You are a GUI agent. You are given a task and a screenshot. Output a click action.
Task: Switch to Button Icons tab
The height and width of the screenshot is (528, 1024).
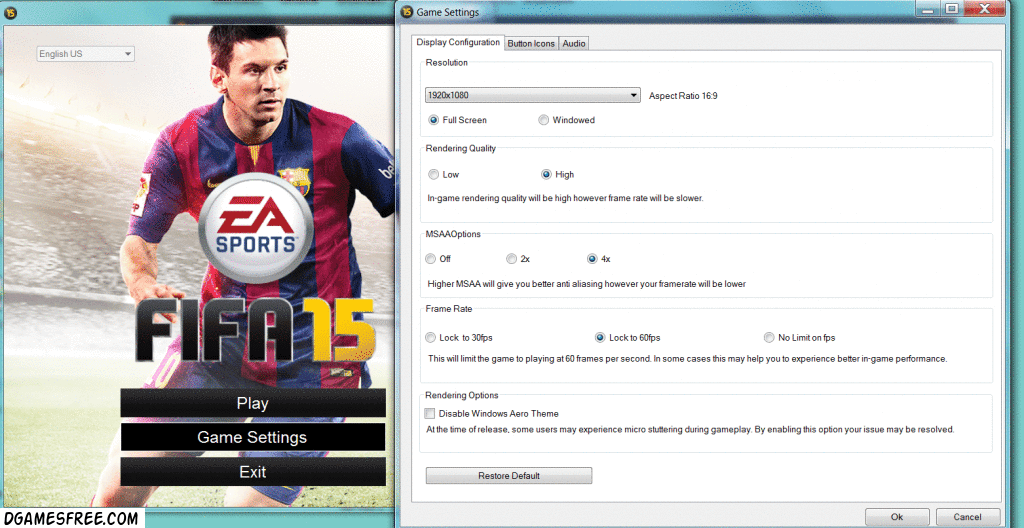[x=531, y=43]
